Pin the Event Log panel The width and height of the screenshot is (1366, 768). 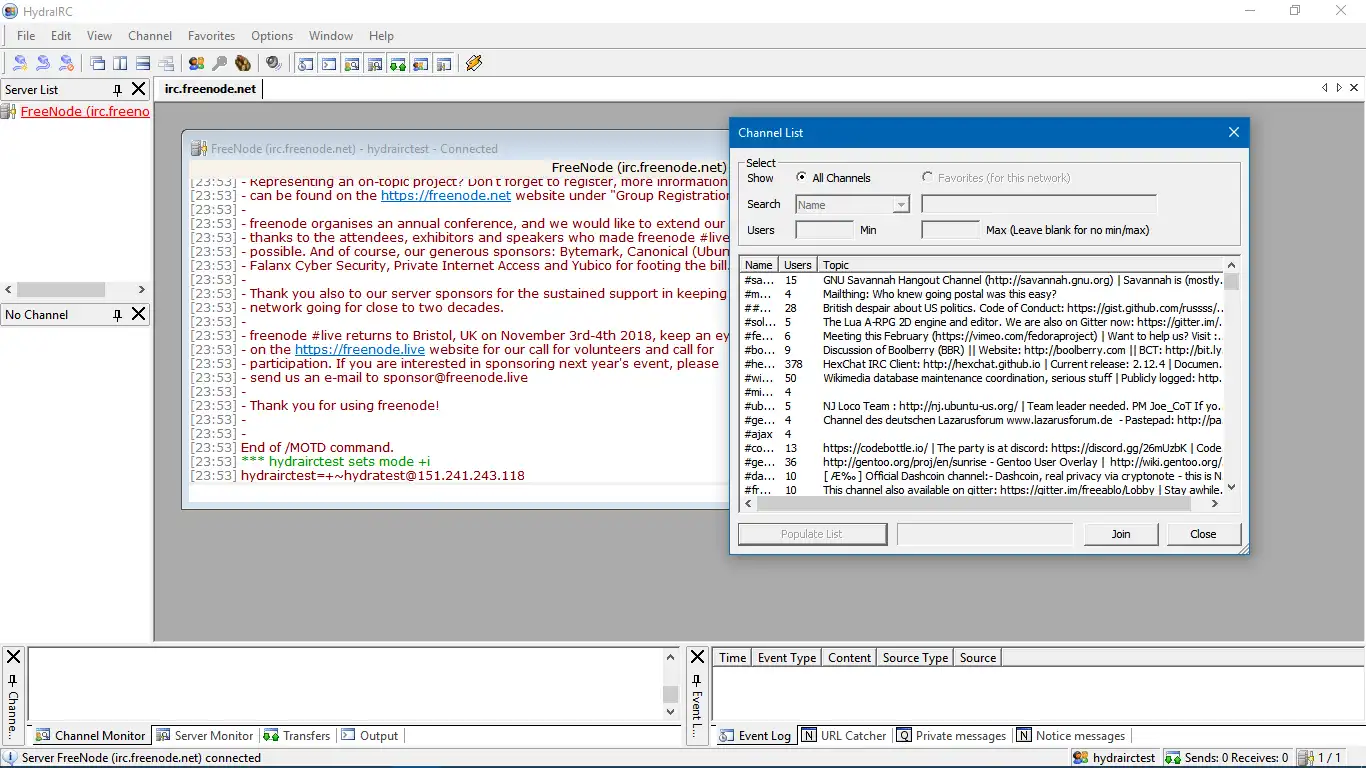tap(697, 680)
